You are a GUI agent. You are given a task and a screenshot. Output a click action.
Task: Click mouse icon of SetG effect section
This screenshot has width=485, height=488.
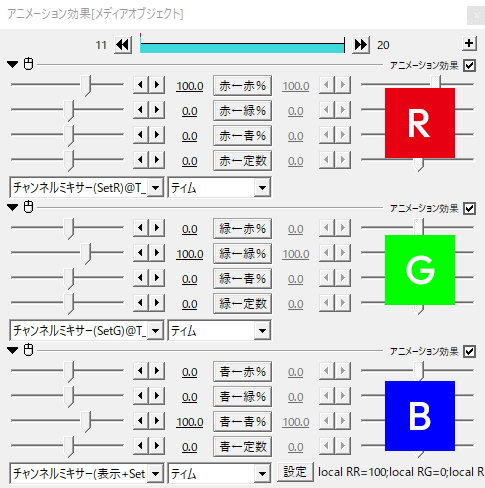(x=28, y=207)
